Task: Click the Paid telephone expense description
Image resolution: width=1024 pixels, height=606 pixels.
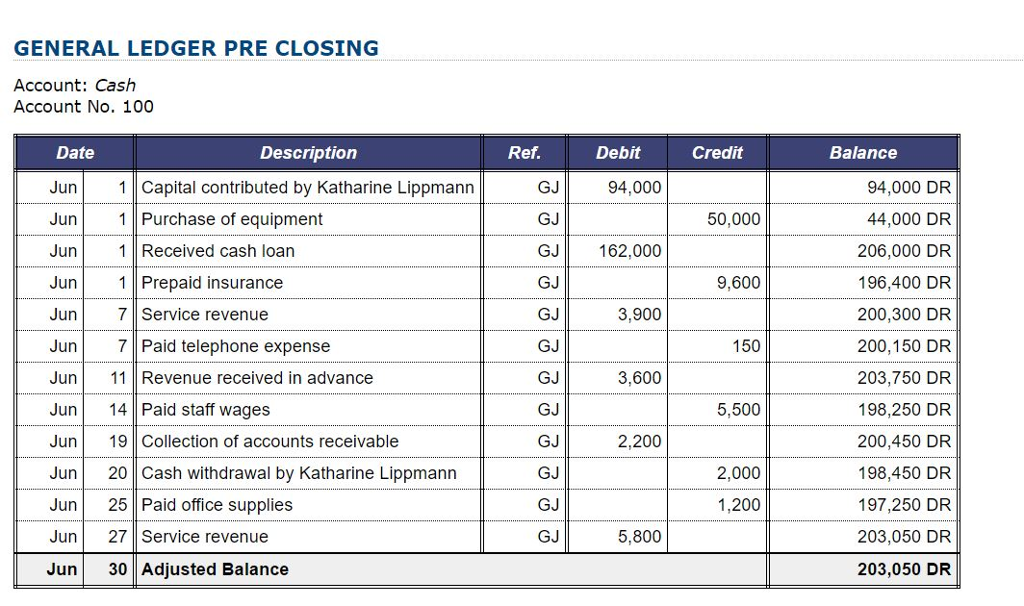Action: (236, 346)
